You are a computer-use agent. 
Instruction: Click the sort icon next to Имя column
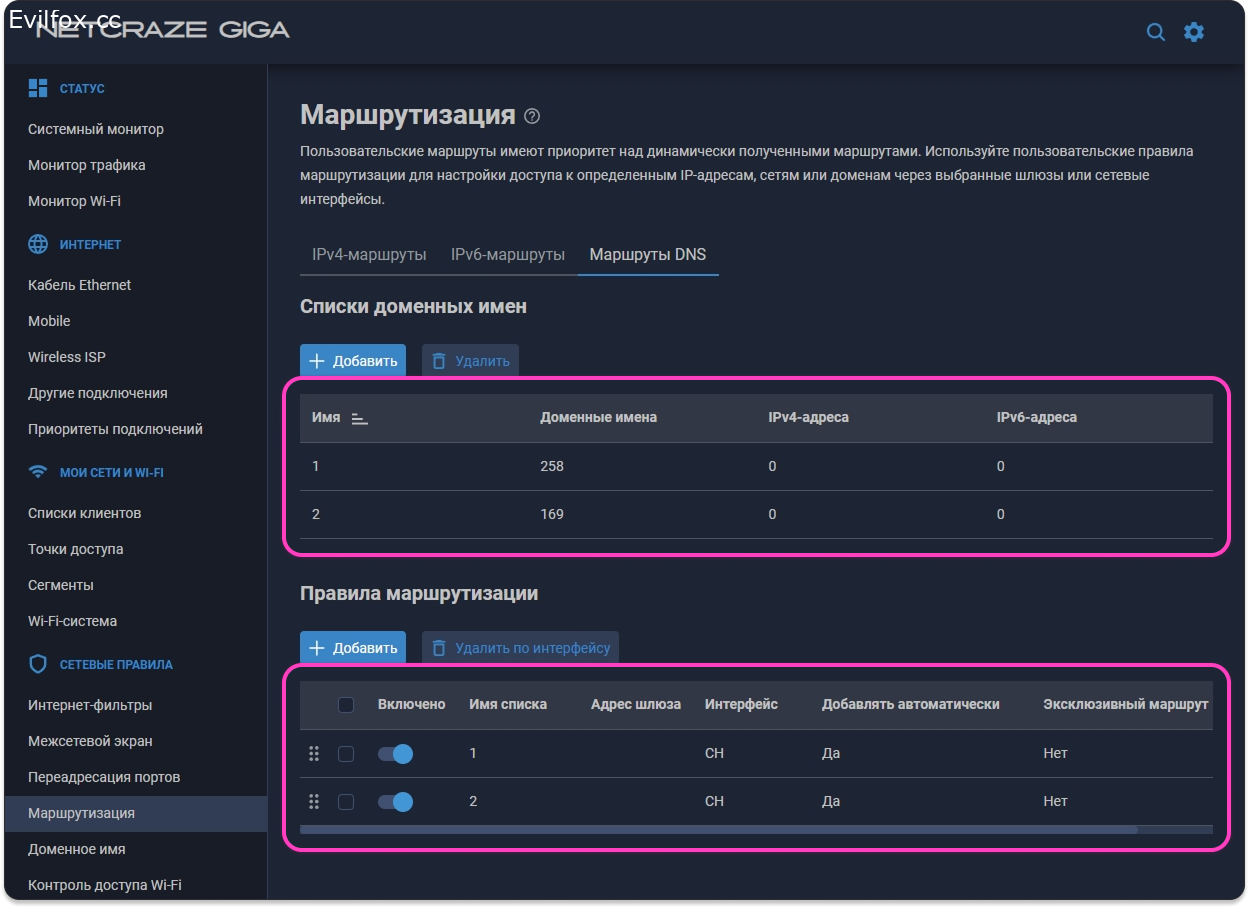pyautogui.click(x=360, y=418)
